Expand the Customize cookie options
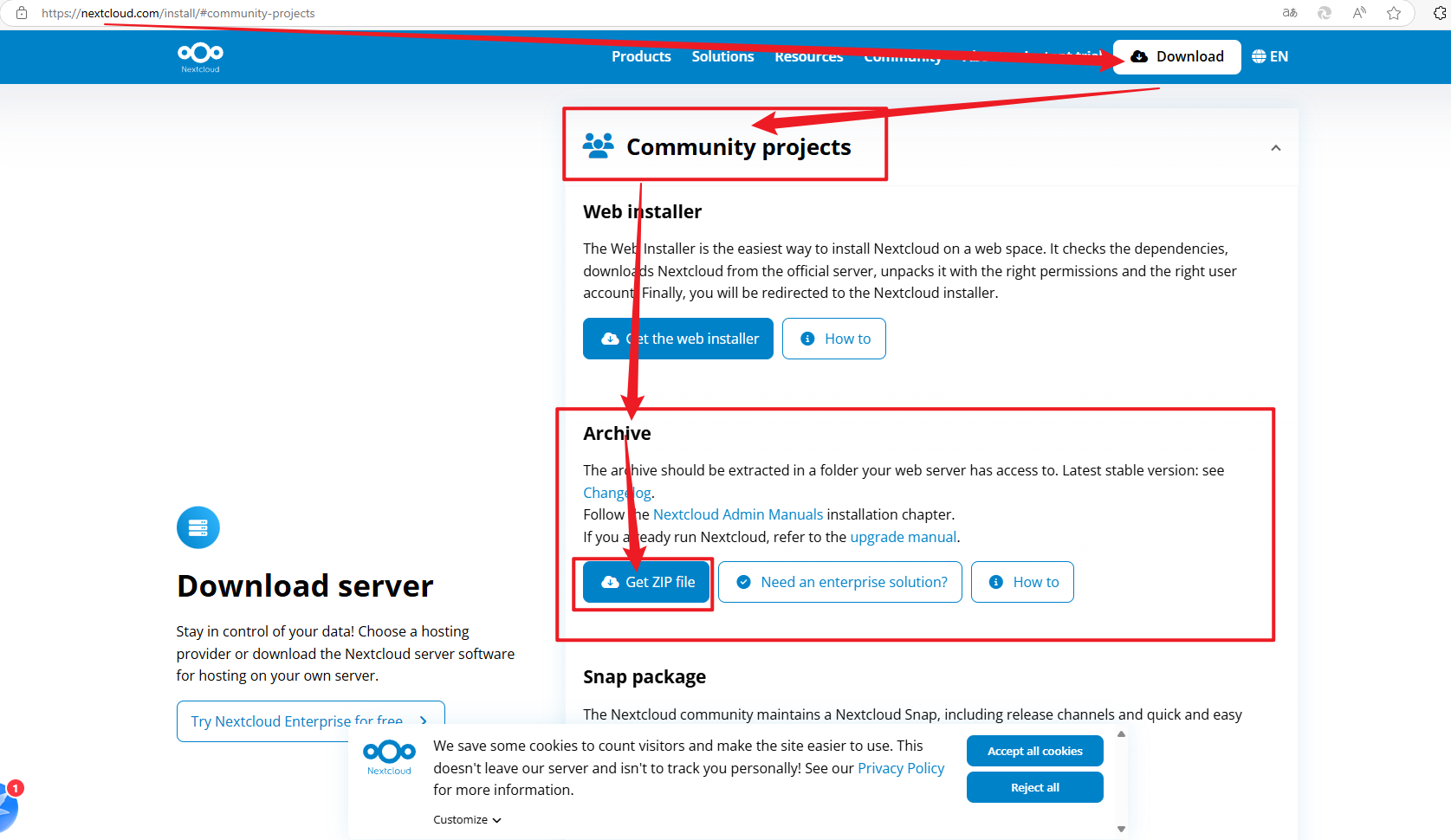This screenshot has height=840, width=1451. tap(467, 820)
